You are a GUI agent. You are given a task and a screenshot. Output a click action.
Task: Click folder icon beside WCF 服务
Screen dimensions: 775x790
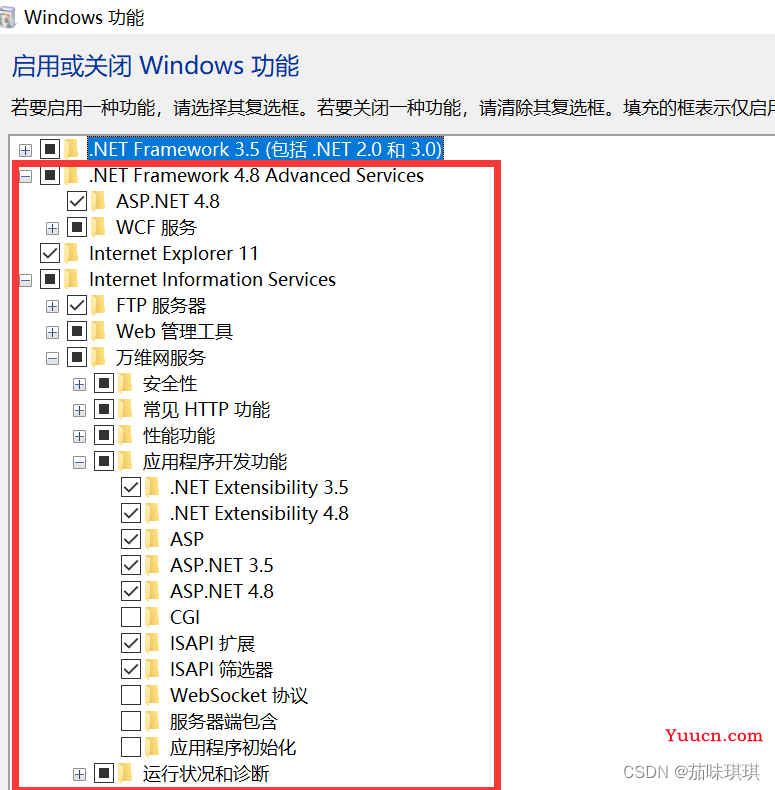(x=99, y=227)
